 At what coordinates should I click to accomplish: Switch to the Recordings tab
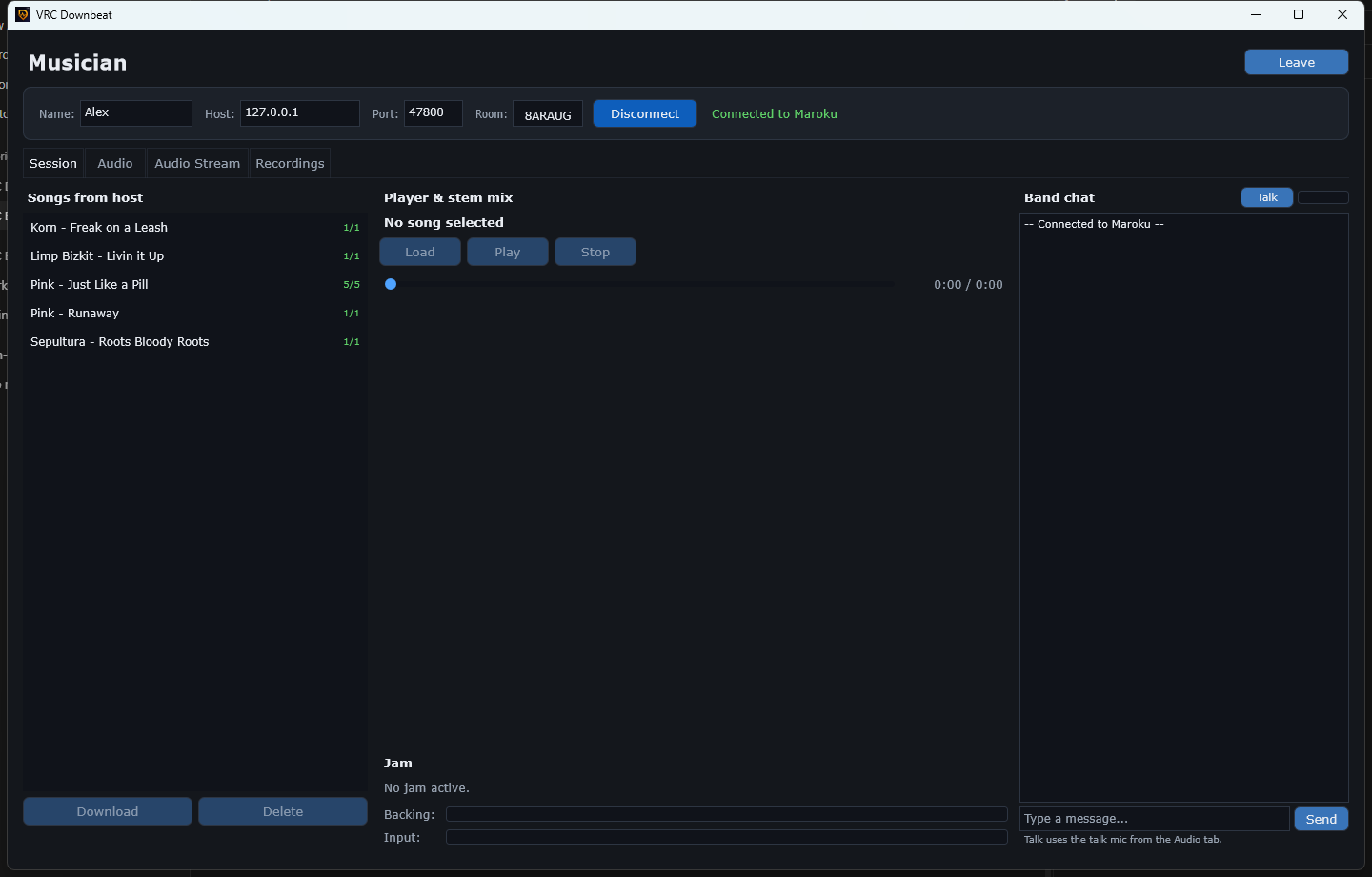coord(290,163)
